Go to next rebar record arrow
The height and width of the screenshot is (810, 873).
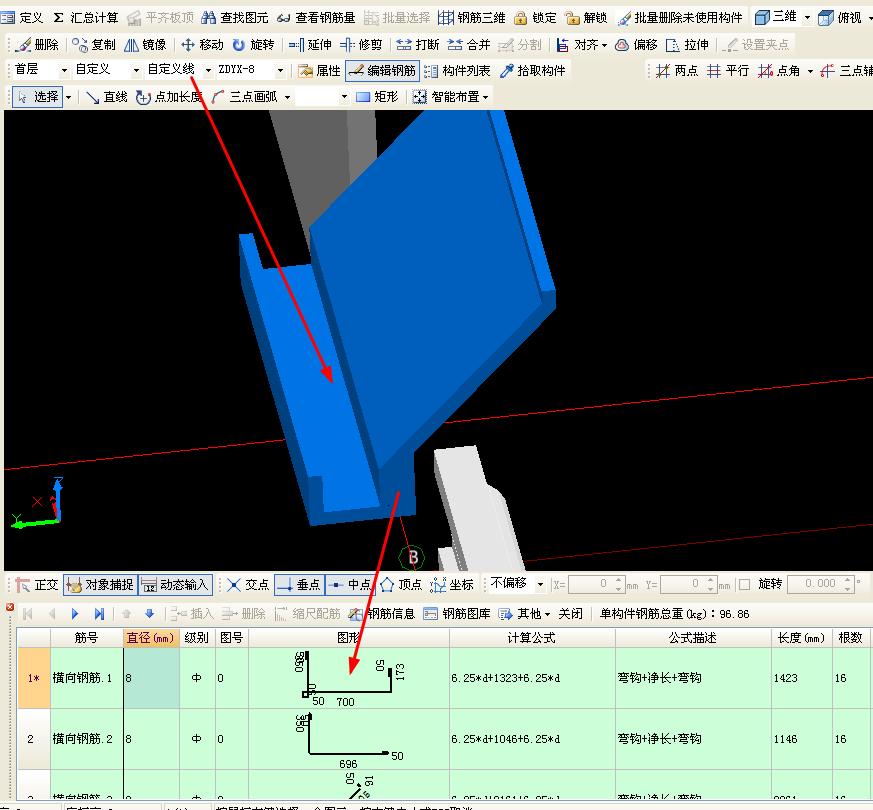(x=75, y=613)
